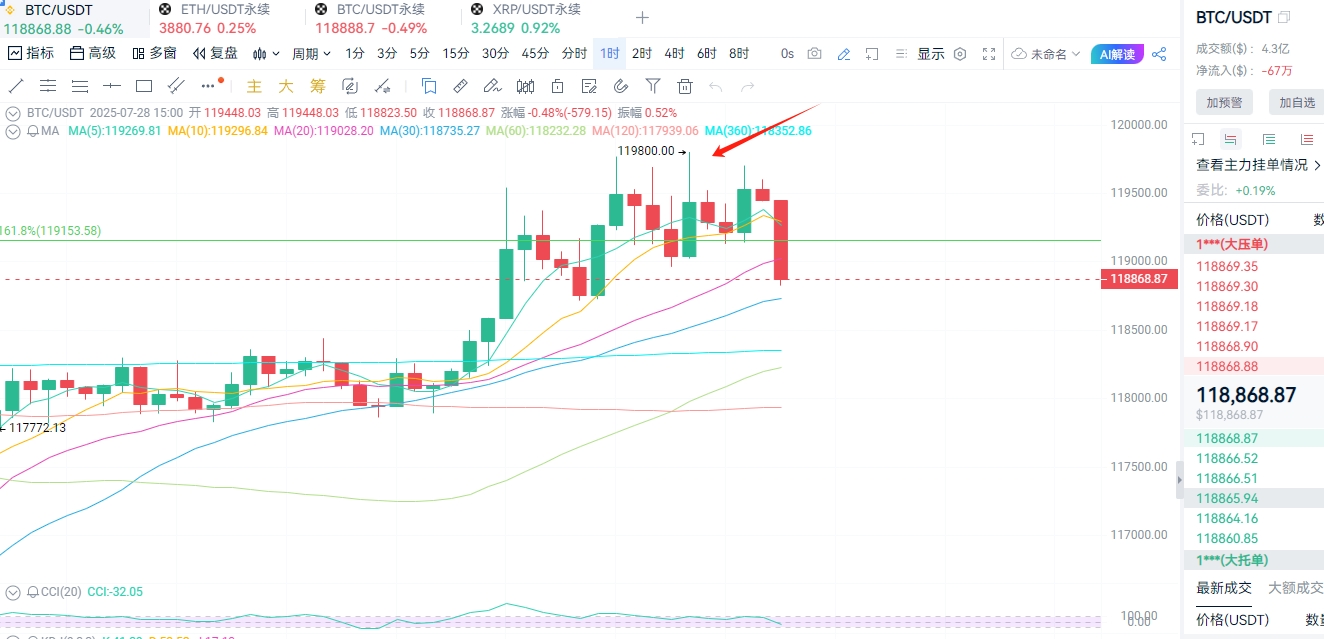The image size is (1324, 639).
Task: Select the brush pen drawing tool
Action: coord(492,86)
